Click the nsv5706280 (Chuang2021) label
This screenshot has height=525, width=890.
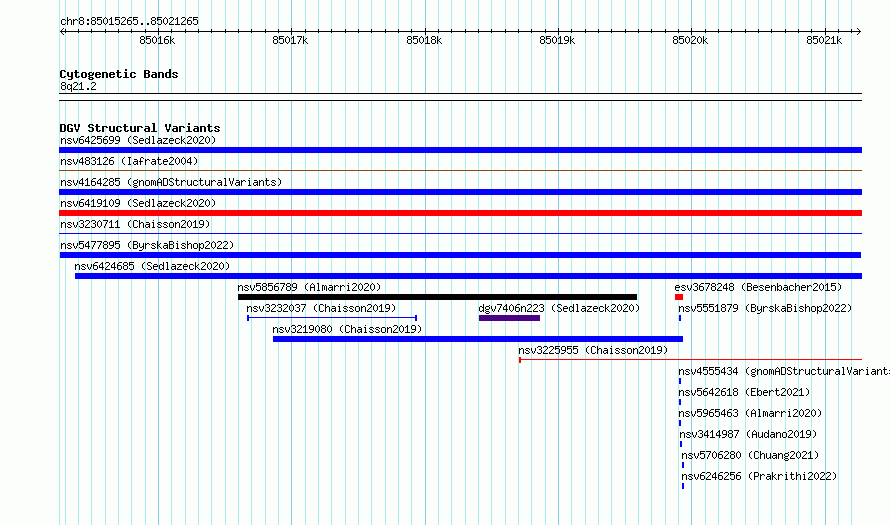point(750,455)
